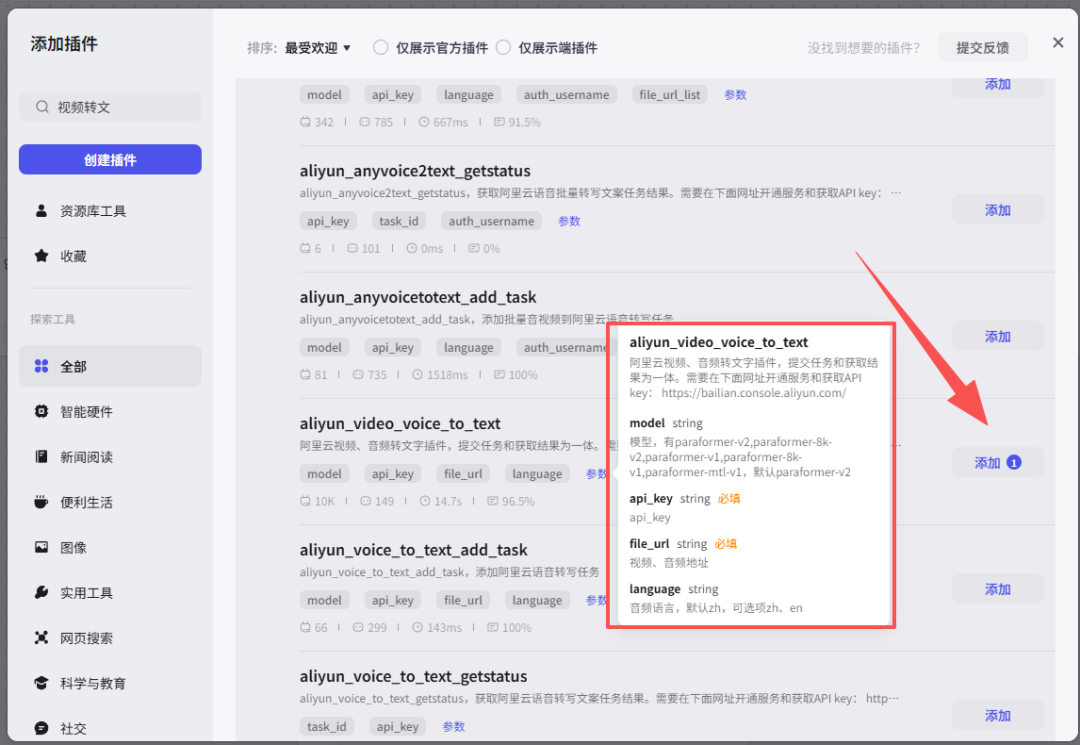Click the bot count icon beside 81
Viewport: 1080px width, 745px height.
point(305,375)
